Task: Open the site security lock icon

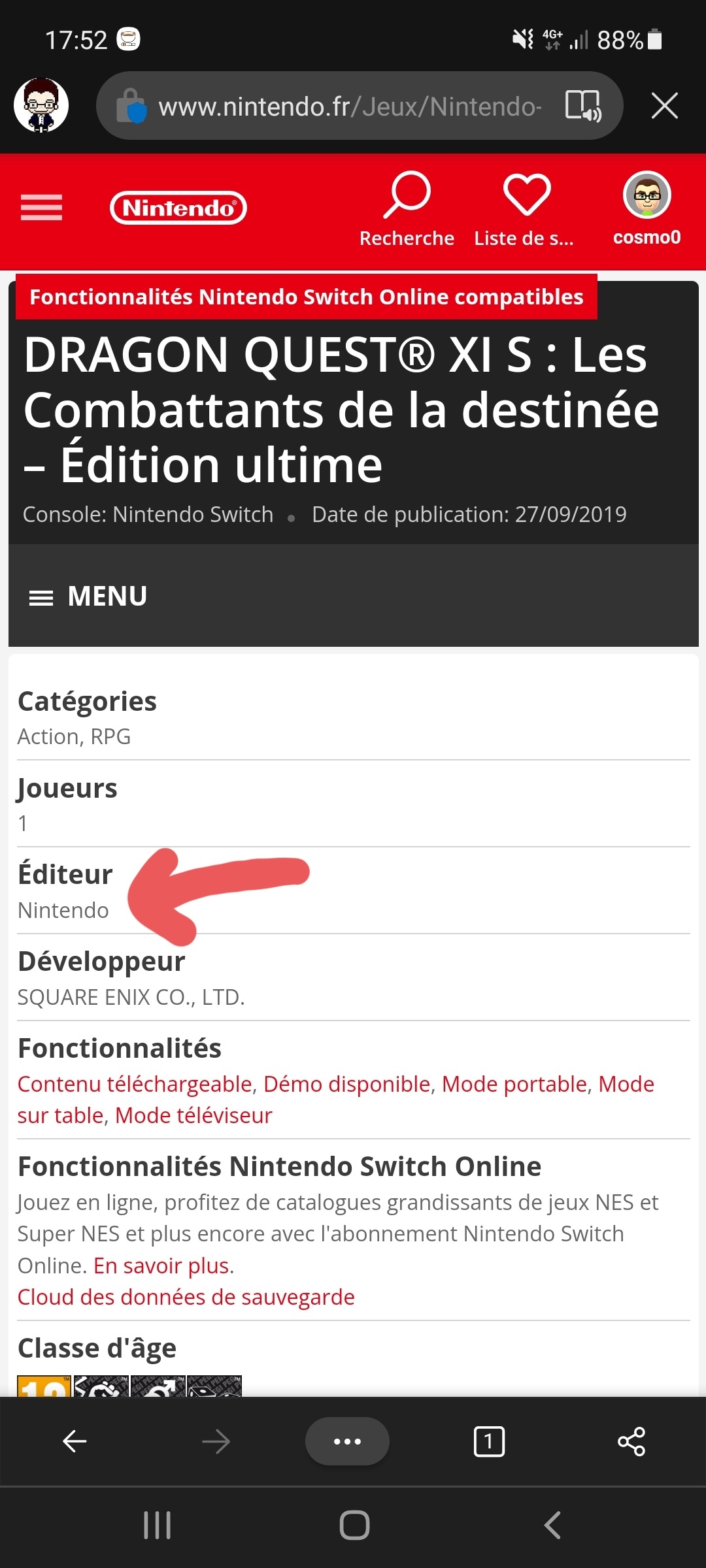Action: 132,106
